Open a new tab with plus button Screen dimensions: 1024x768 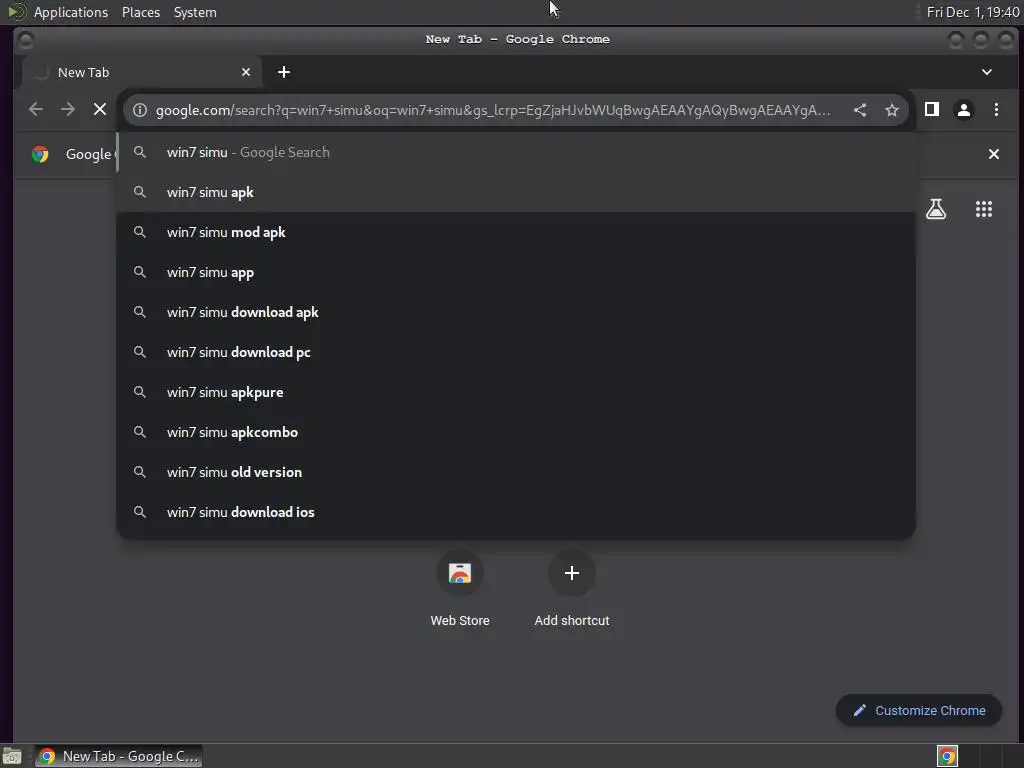coord(283,72)
